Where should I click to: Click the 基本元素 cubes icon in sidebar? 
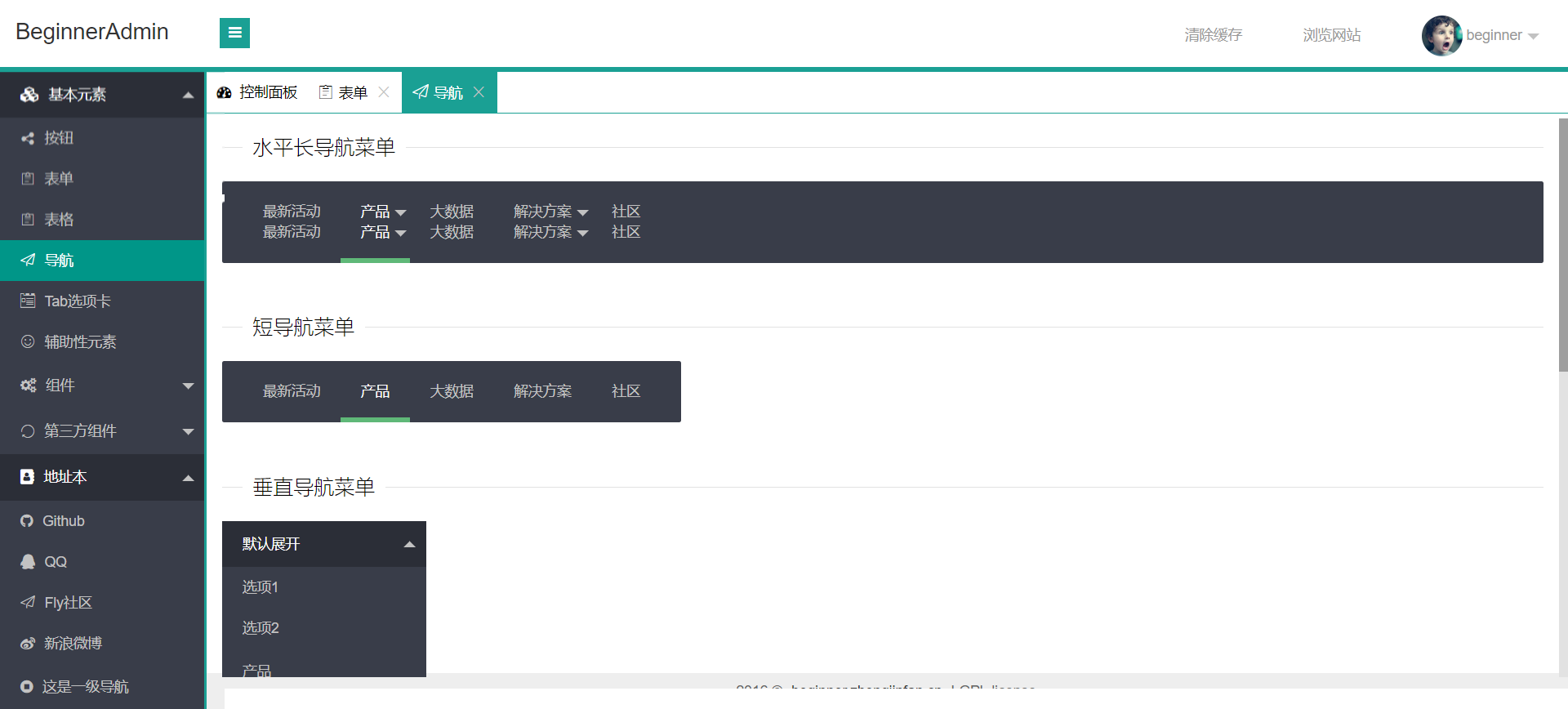tap(29, 95)
